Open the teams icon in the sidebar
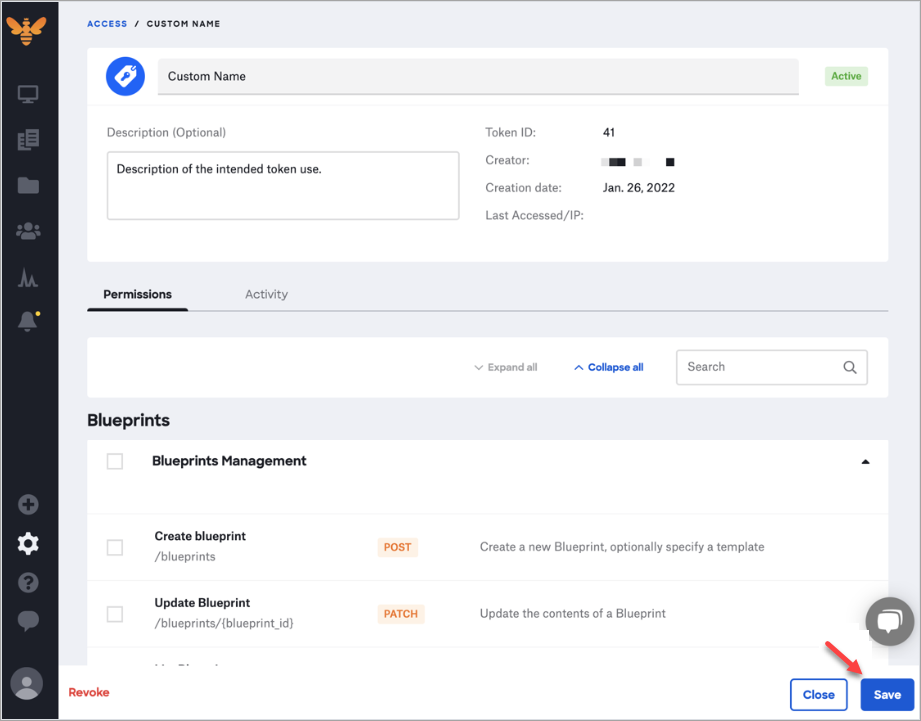This screenshot has height=721, width=921. point(27,231)
